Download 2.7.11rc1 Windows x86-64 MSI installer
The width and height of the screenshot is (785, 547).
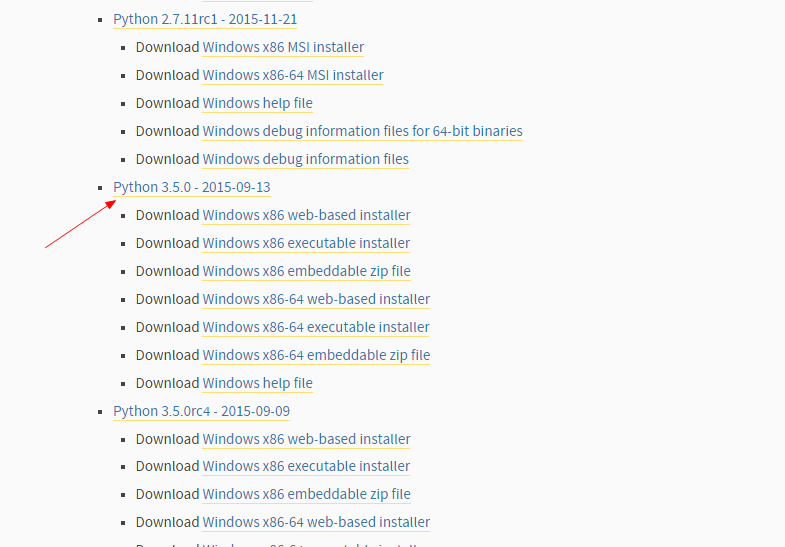coord(293,76)
